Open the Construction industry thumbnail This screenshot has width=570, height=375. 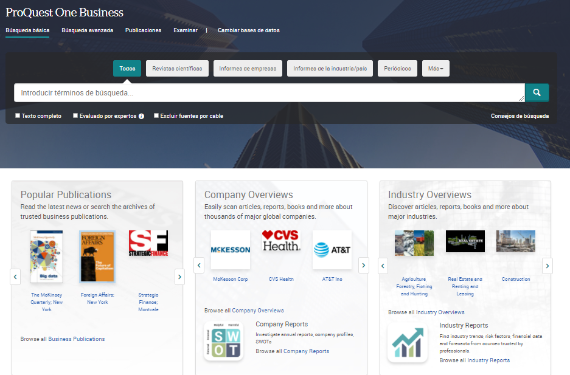point(515,241)
